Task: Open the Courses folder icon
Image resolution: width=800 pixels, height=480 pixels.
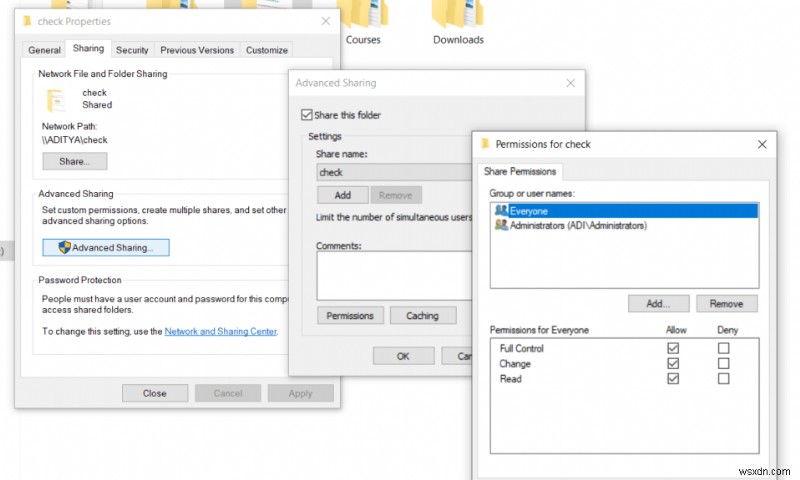Action: (x=362, y=14)
